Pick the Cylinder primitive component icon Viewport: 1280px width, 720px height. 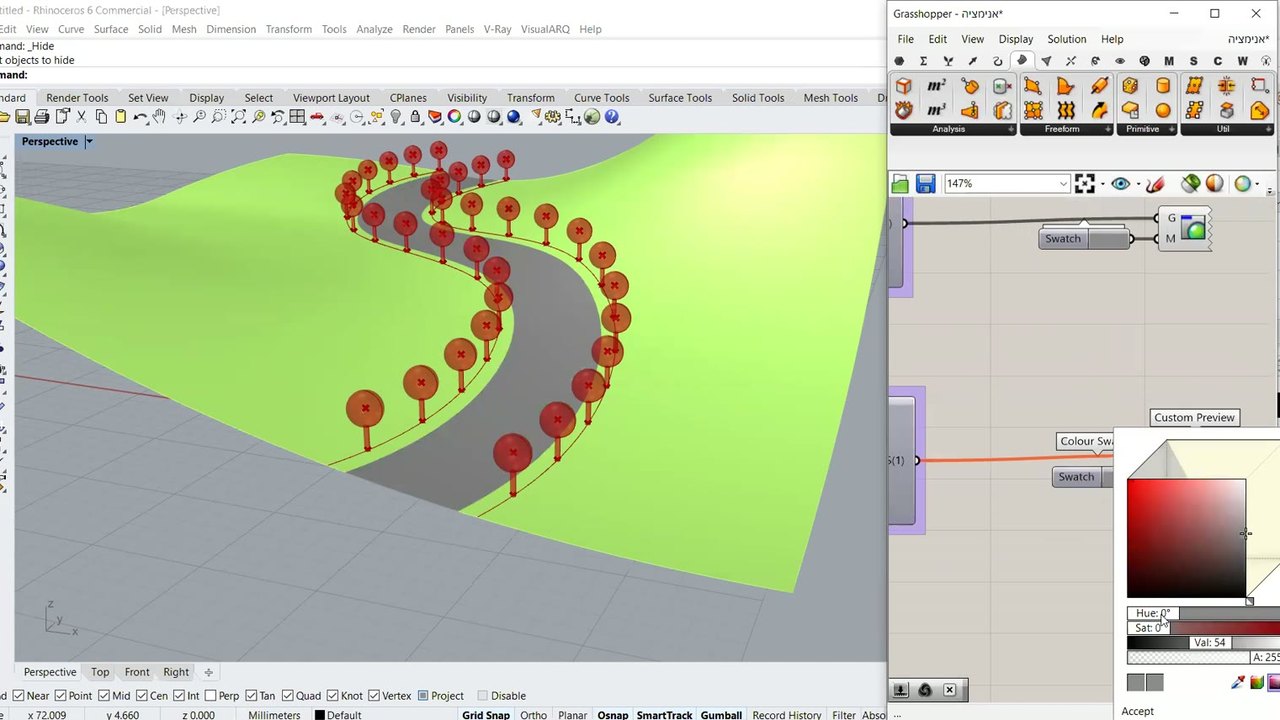tap(1163, 86)
